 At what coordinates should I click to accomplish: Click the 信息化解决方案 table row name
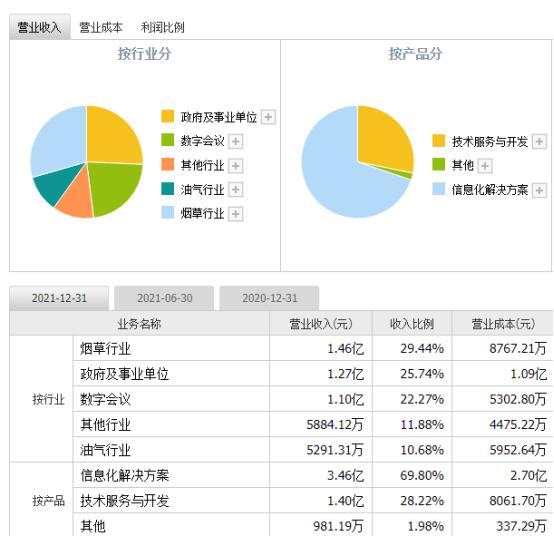coord(124,476)
